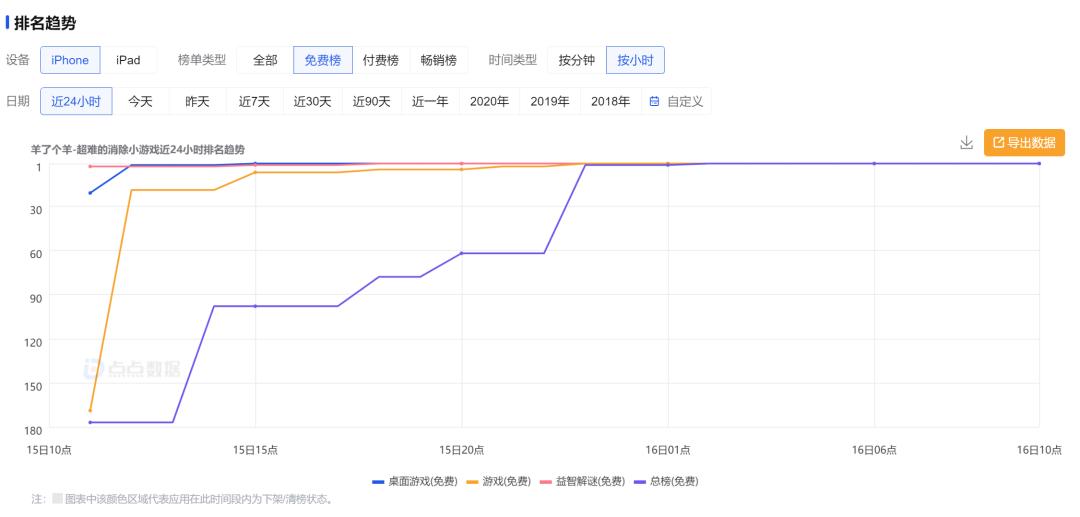Click the purple data point at 15日20点
Screen dimensions: 1080x517
tap(461, 253)
